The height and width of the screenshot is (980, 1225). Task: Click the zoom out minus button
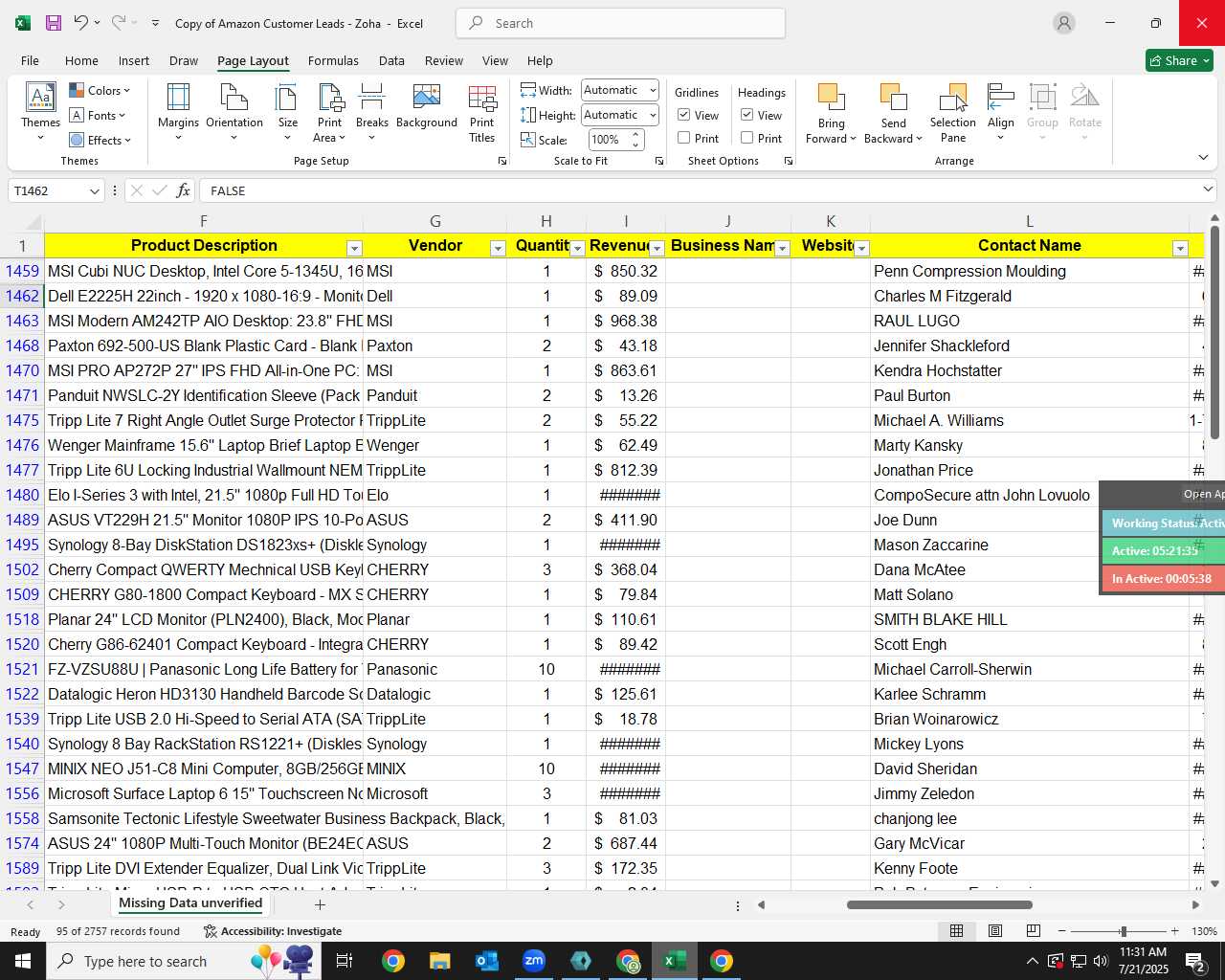pyautogui.click(x=1061, y=931)
